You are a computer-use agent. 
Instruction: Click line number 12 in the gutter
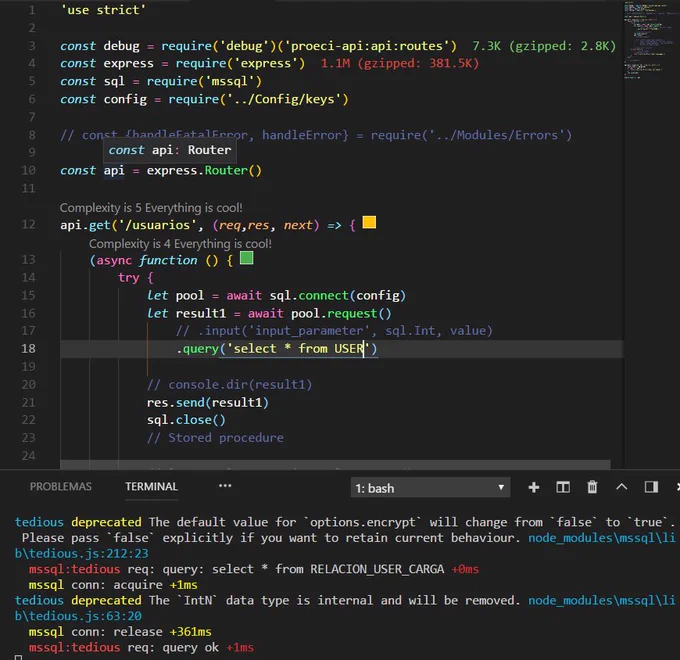pyautogui.click(x=28, y=225)
